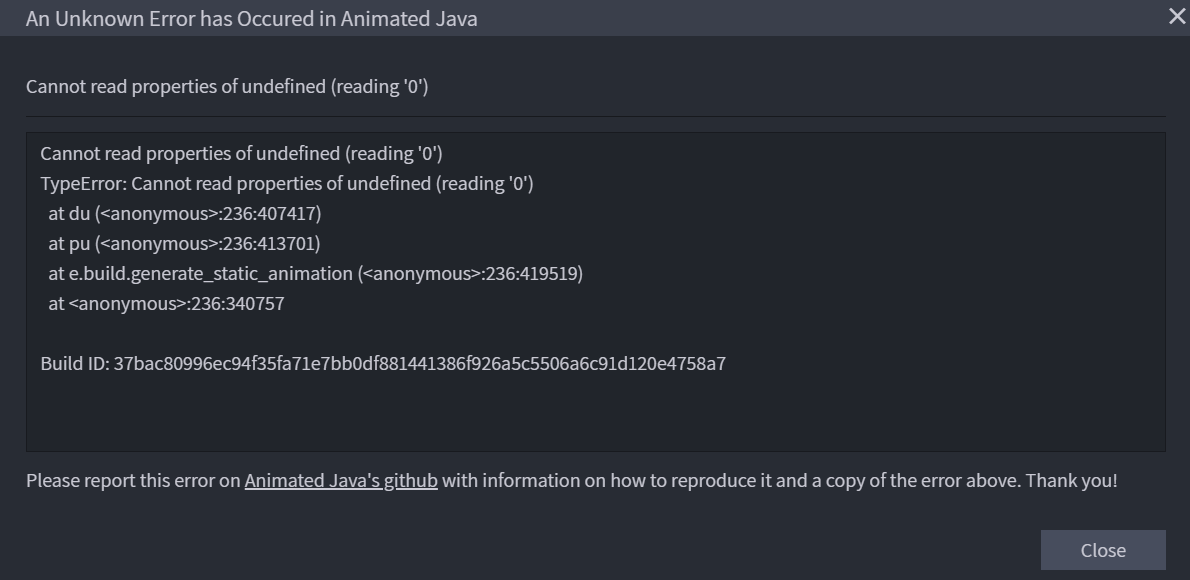The image size is (1190, 580).
Task: Click the dialog title bar
Action: pos(600,18)
